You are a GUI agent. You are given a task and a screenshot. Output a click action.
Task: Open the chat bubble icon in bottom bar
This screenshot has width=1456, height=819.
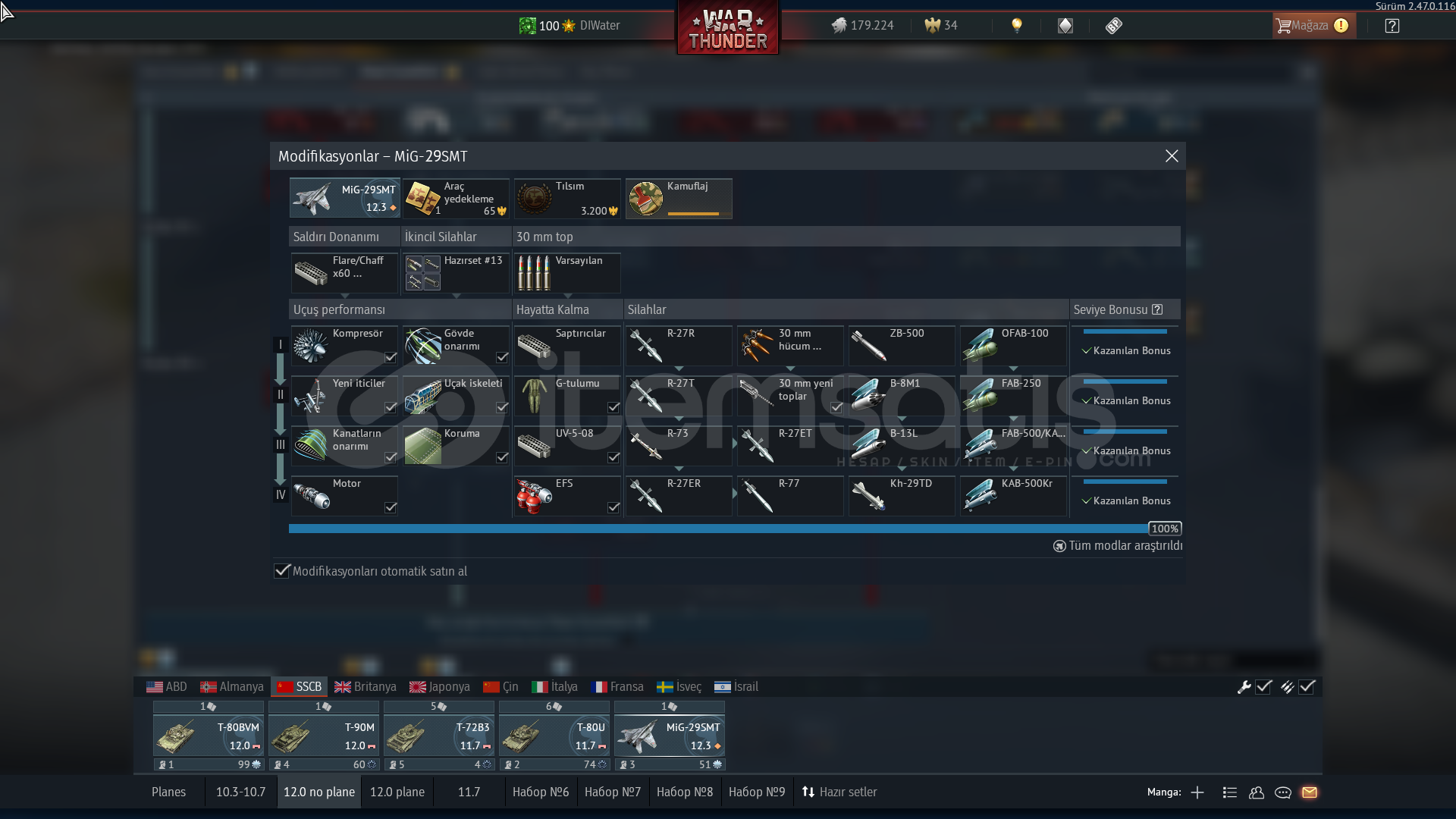point(1283,792)
